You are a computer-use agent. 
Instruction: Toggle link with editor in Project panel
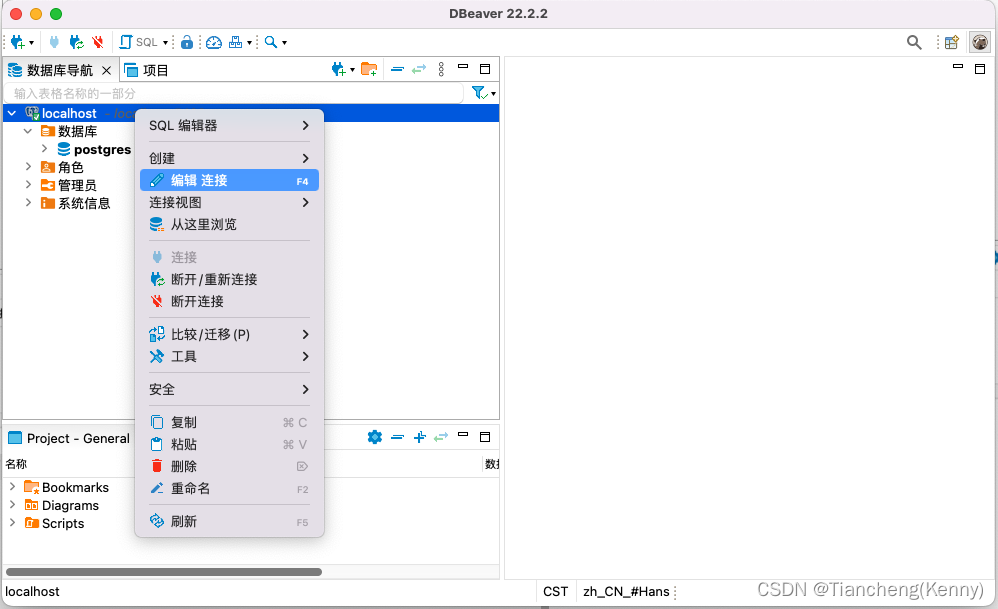point(440,437)
